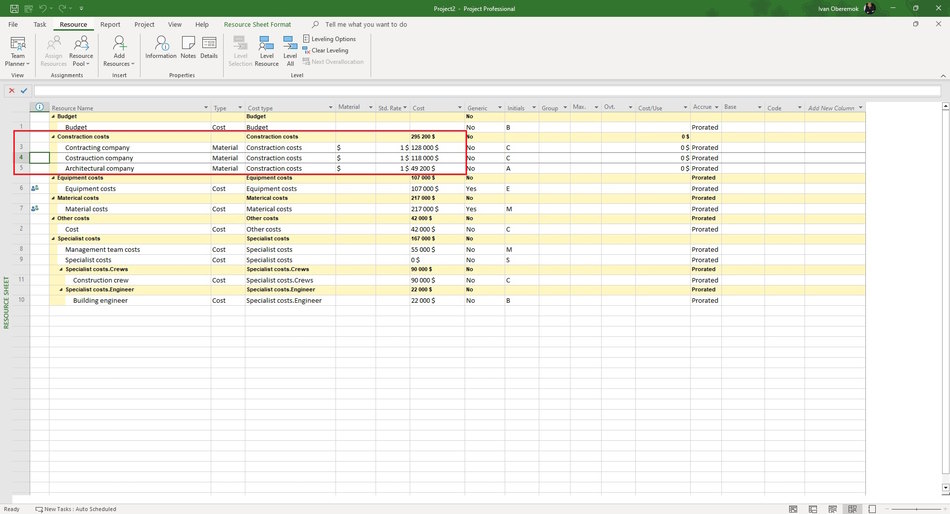This screenshot has height=514, width=950.
Task: Open resource Information dialog
Action: [161, 47]
